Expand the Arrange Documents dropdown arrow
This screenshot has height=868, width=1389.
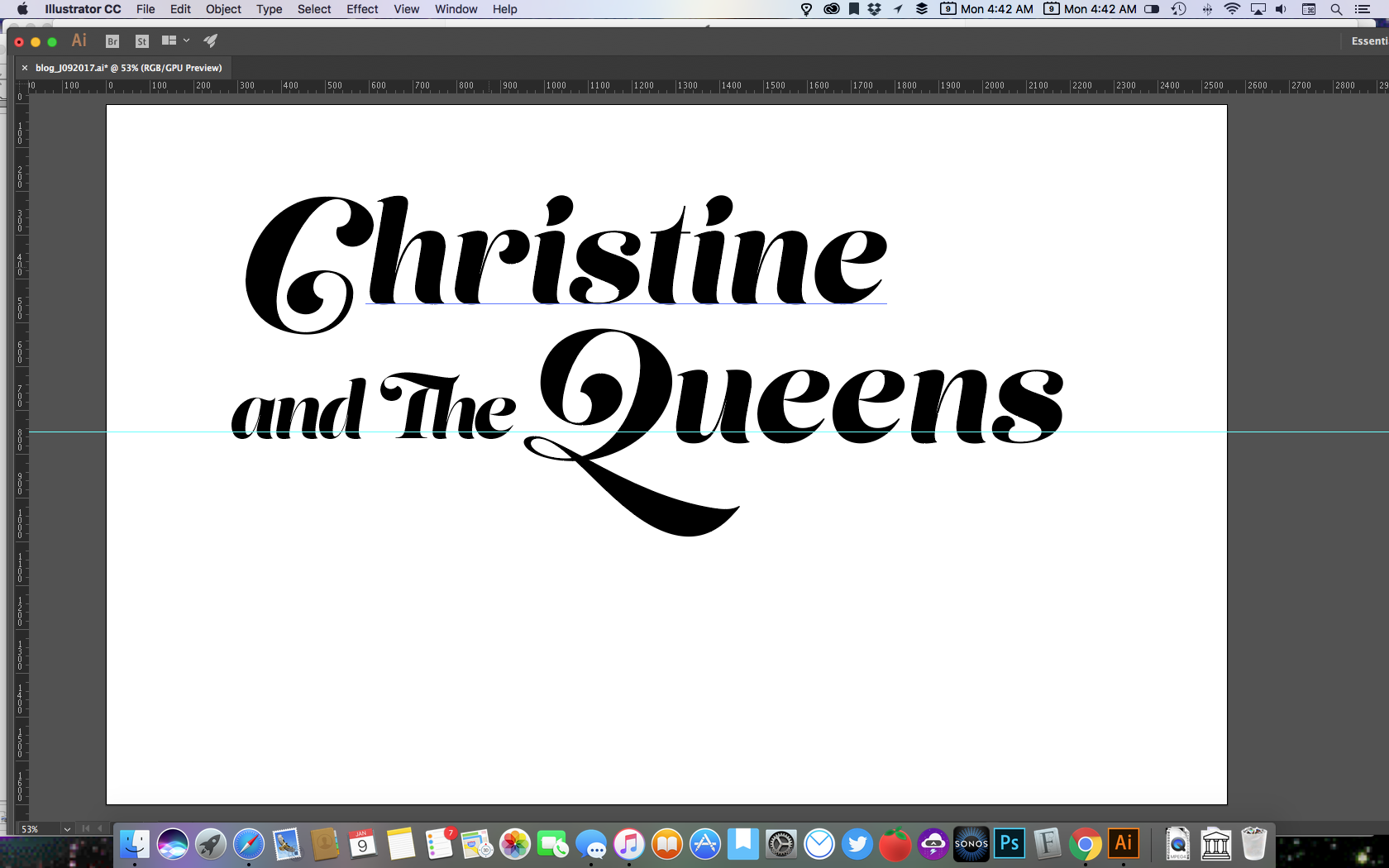[x=187, y=40]
